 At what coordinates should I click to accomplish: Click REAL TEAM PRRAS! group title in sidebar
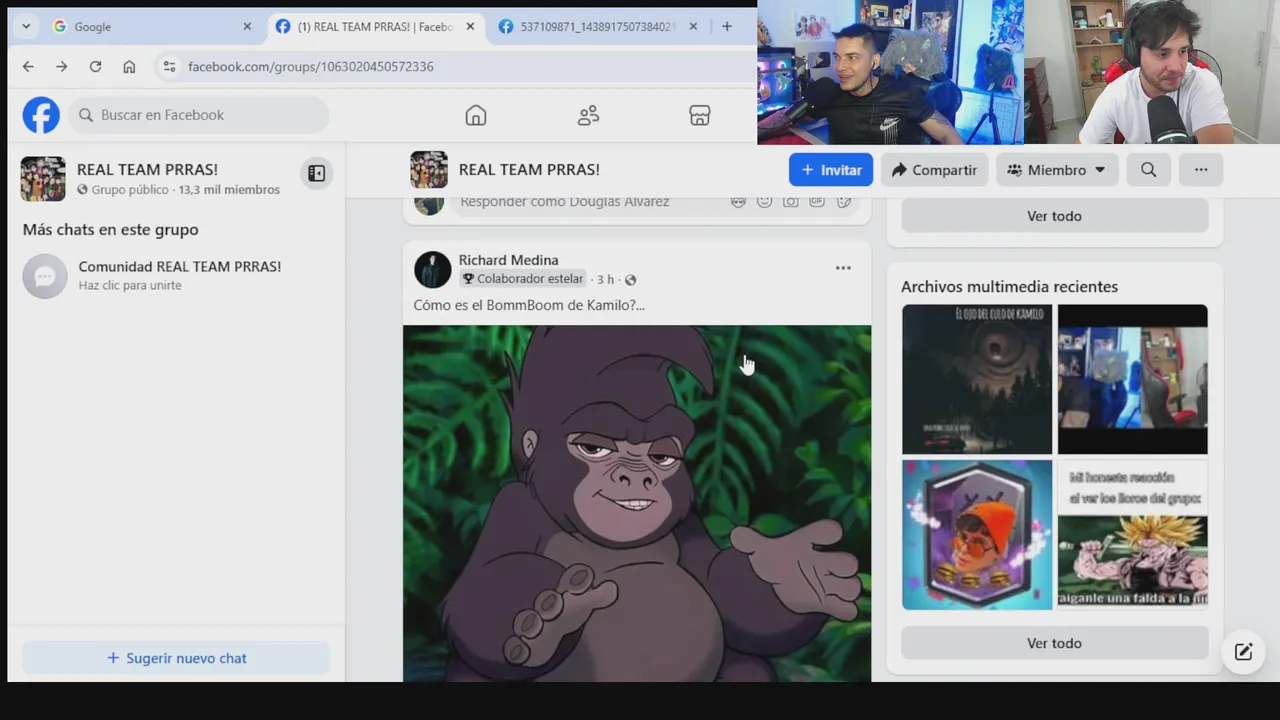coord(147,170)
